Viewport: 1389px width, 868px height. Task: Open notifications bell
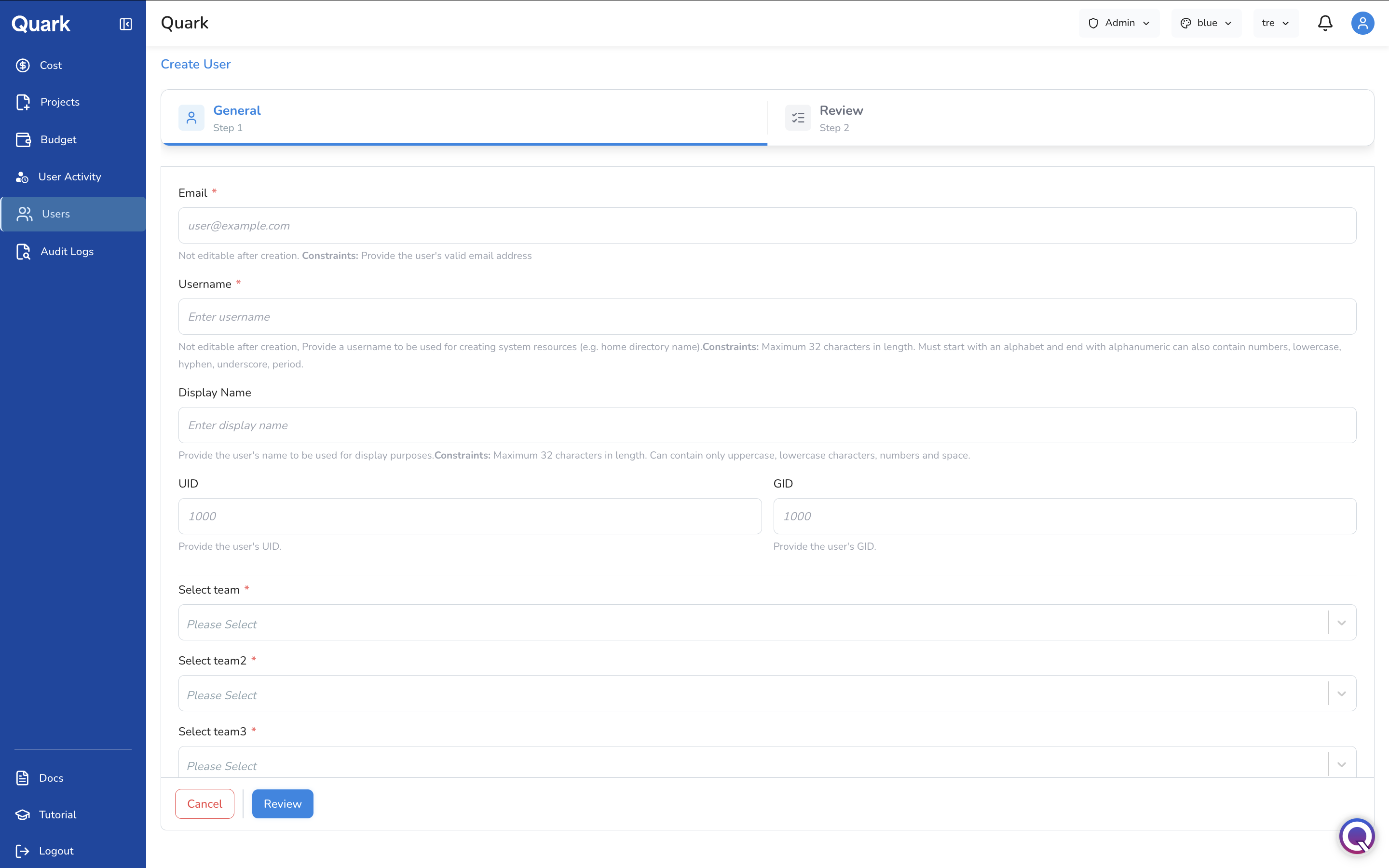pyautogui.click(x=1325, y=23)
